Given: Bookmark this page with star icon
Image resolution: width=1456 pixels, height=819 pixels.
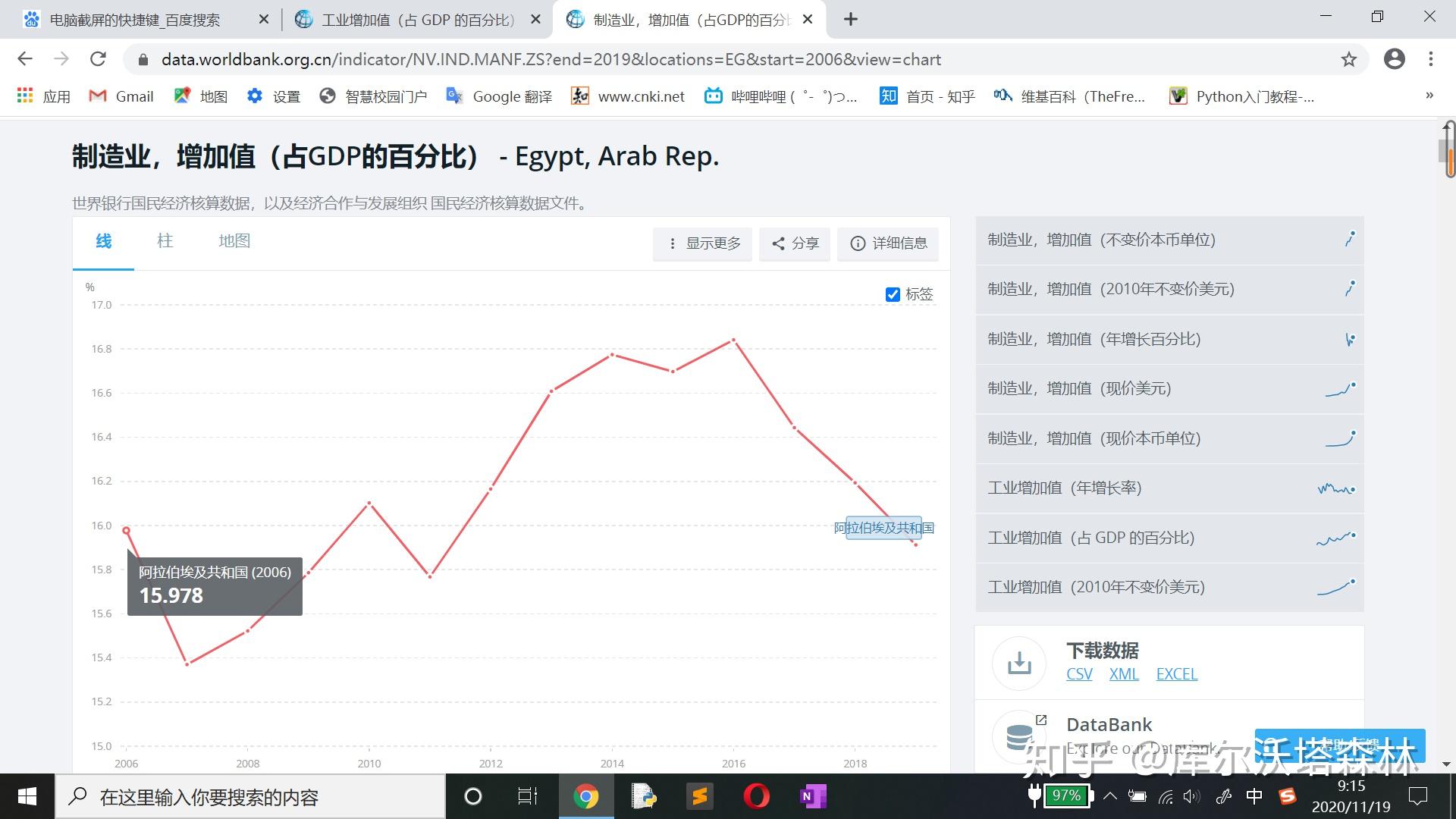Looking at the screenshot, I should coord(1348,59).
